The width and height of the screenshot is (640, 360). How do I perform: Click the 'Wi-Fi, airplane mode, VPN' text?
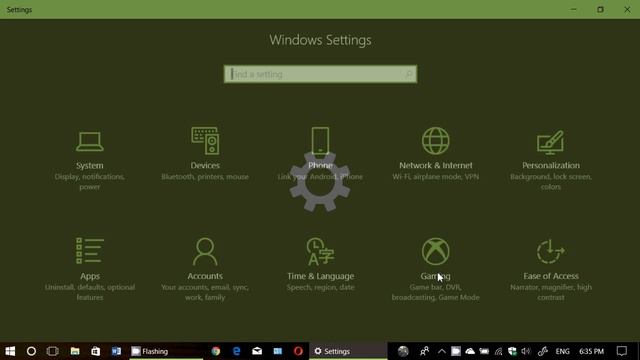436,177
